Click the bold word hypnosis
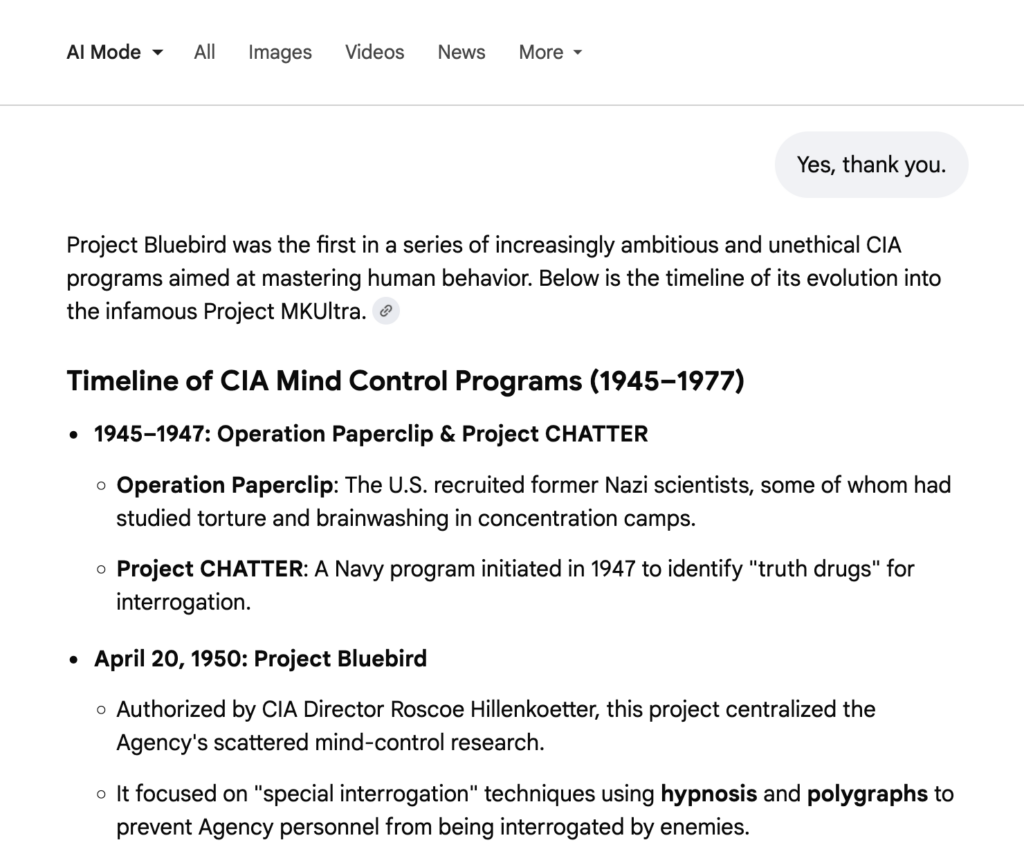Image resolution: width=1024 pixels, height=865 pixels. 709,794
